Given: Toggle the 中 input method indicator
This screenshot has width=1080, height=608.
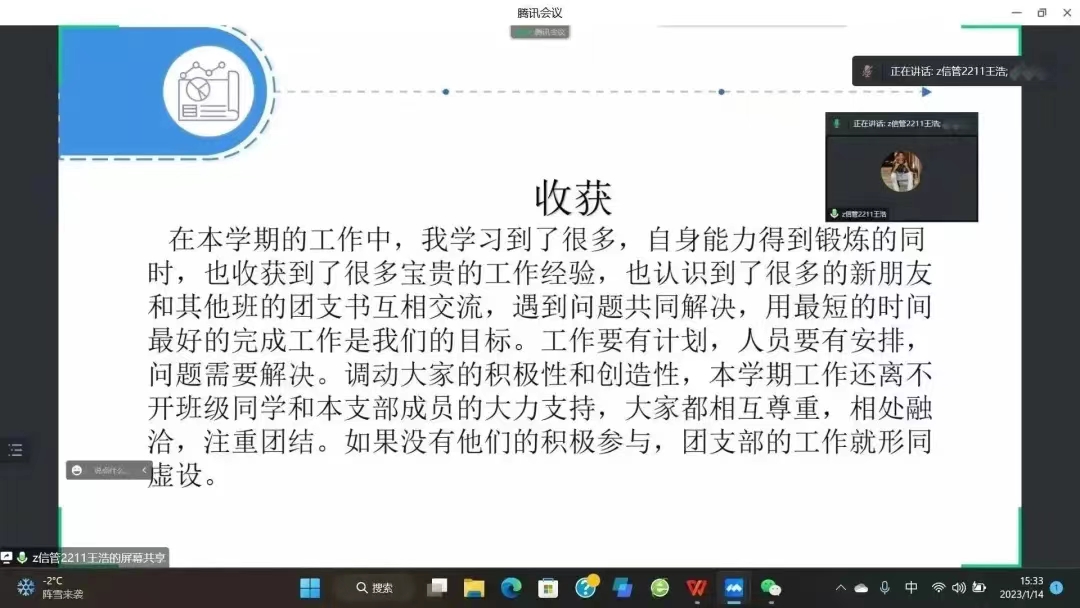Looking at the screenshot, I should pyautogui.click(x=911, y=587).
